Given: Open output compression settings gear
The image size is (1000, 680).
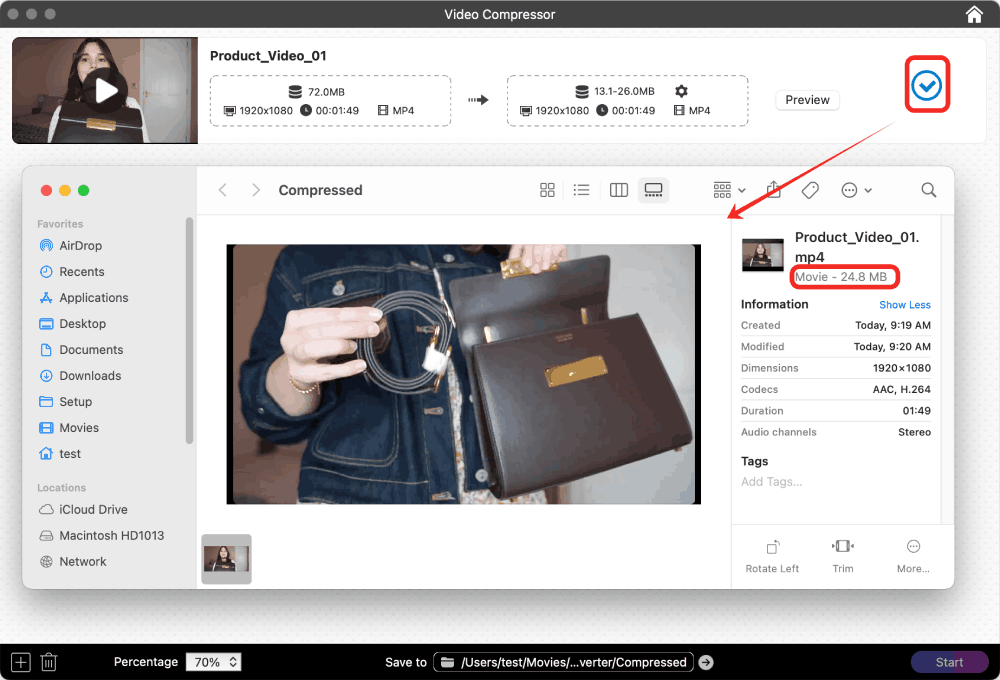Looking at the screenshot, I should coord(681,91).
